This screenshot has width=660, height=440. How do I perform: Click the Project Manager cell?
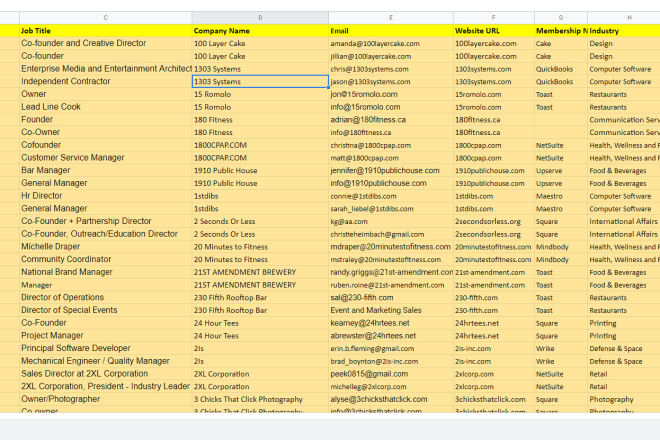pyautogui.click(x=105, y=336)
